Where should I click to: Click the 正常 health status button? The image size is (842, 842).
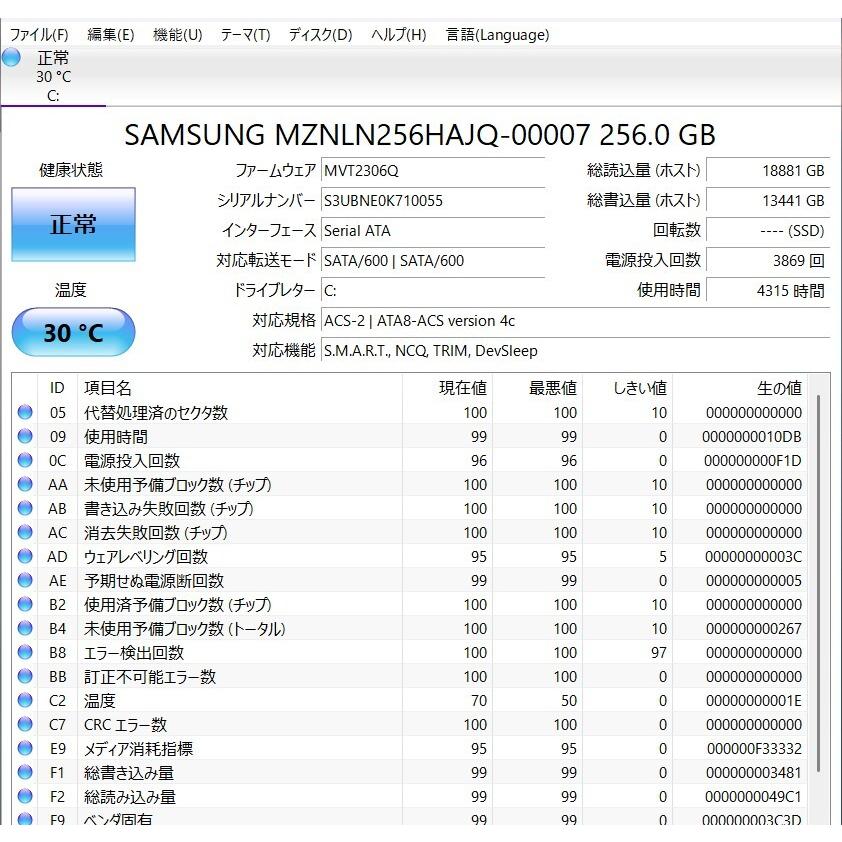[73, 224]
